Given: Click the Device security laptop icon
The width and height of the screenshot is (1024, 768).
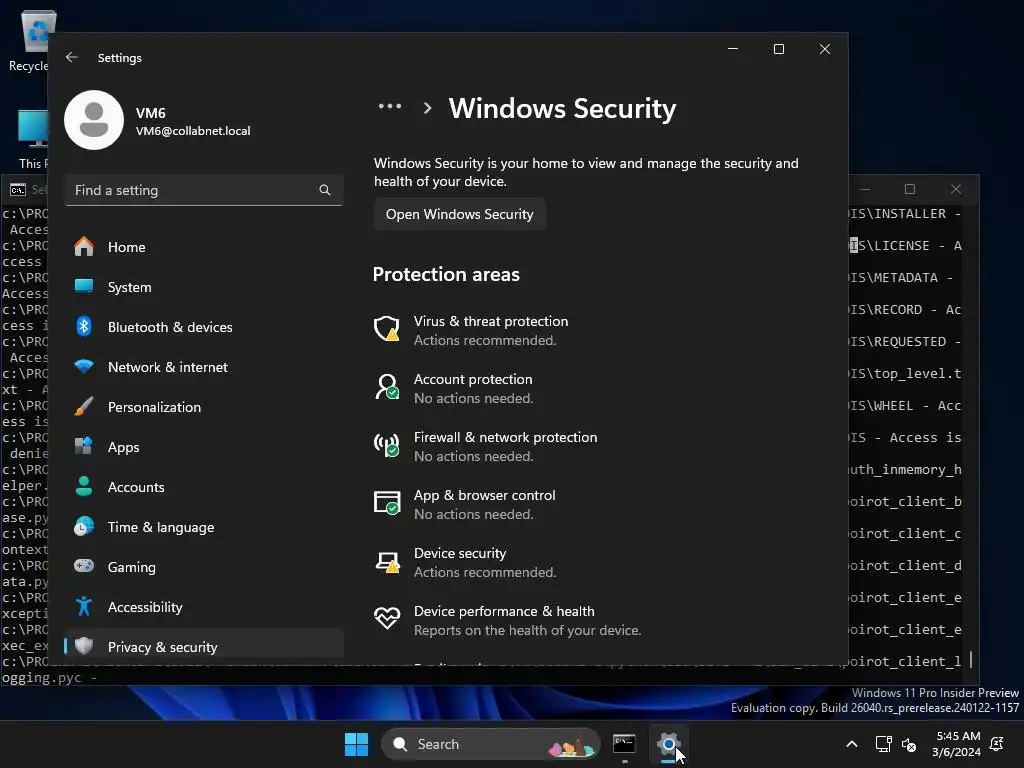Looking at the screenshot, I should click(387, 562).
